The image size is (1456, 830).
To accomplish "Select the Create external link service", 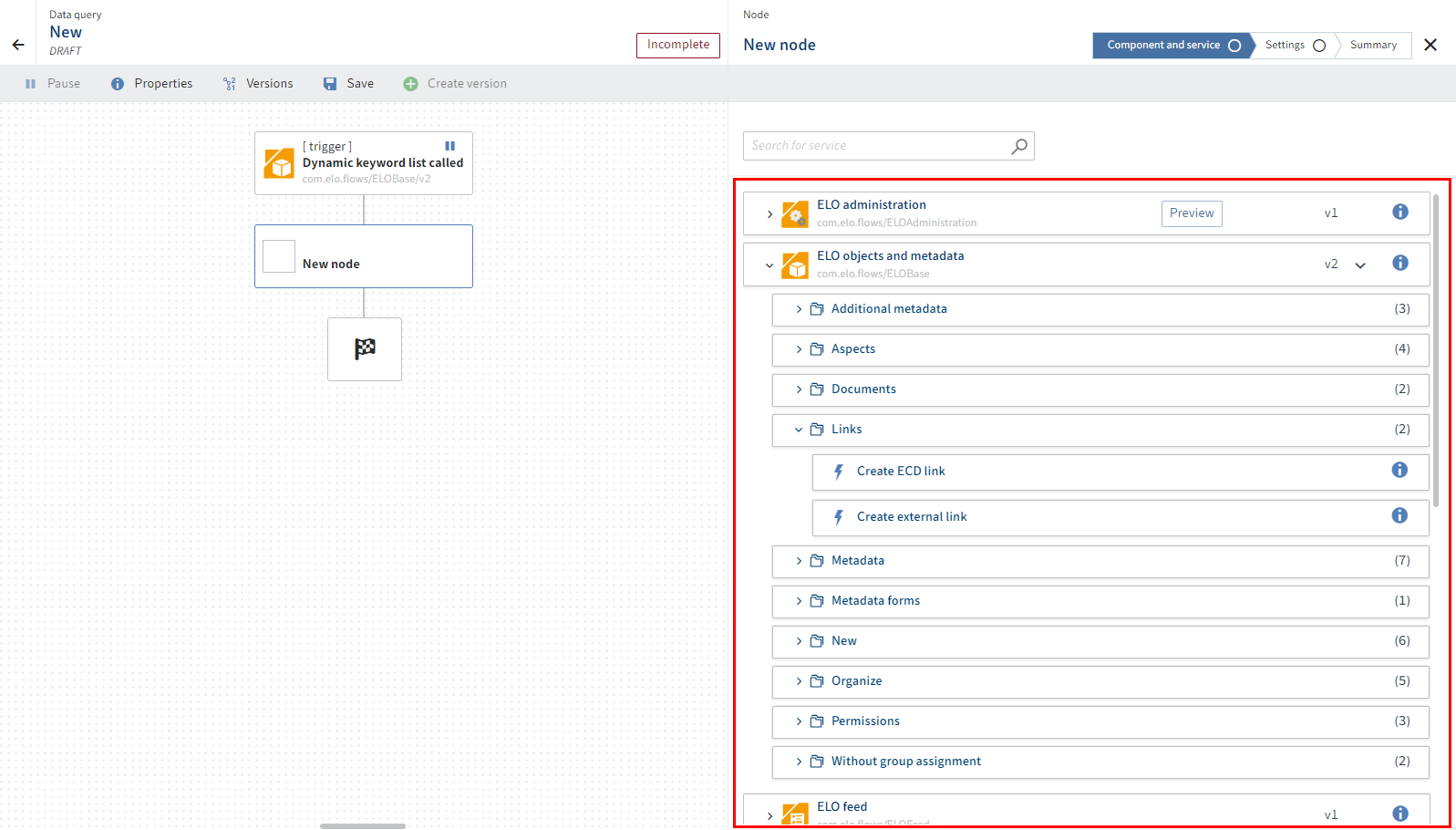I will point(1120,517).
